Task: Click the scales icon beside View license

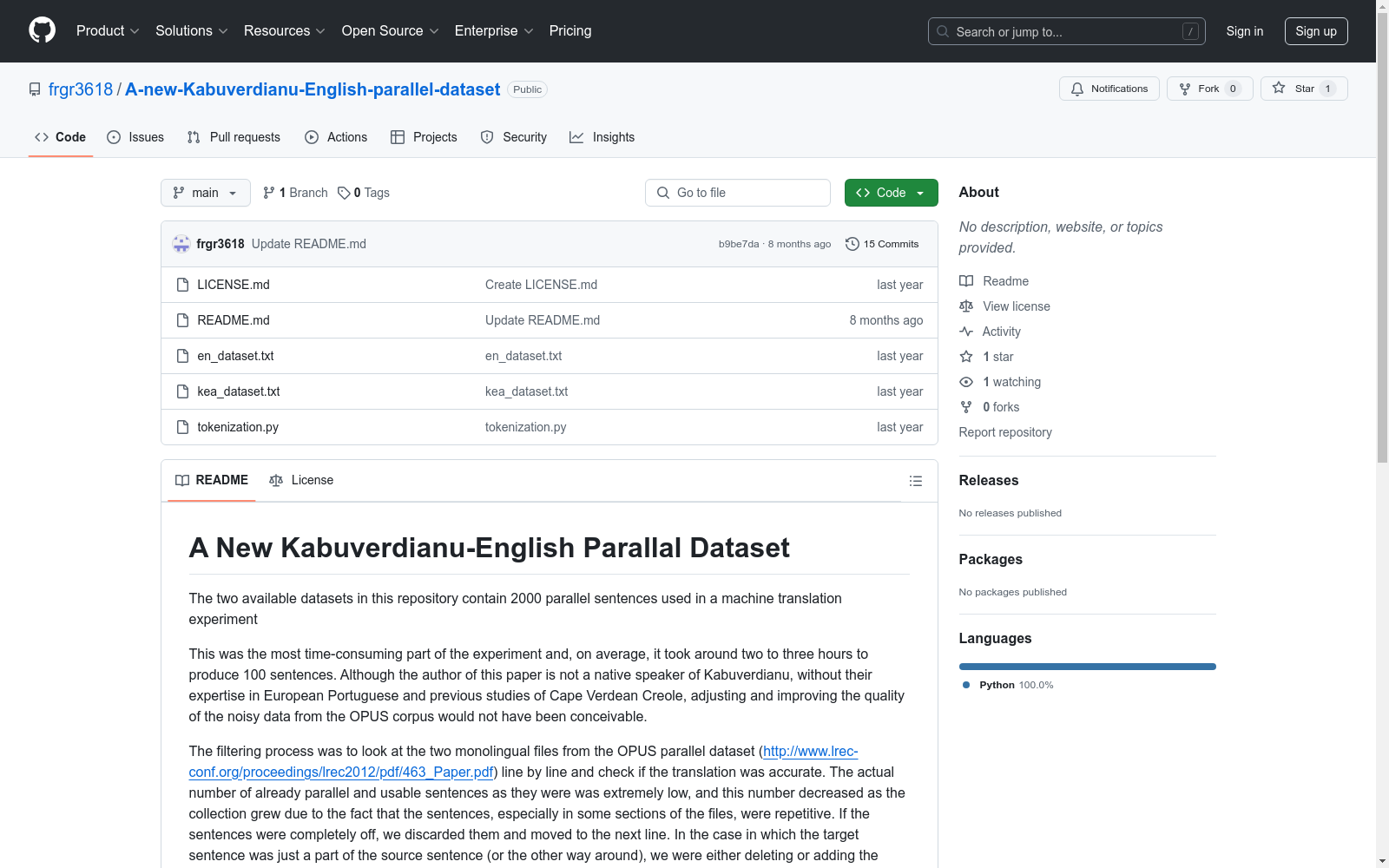Action: tap(966, 306)
